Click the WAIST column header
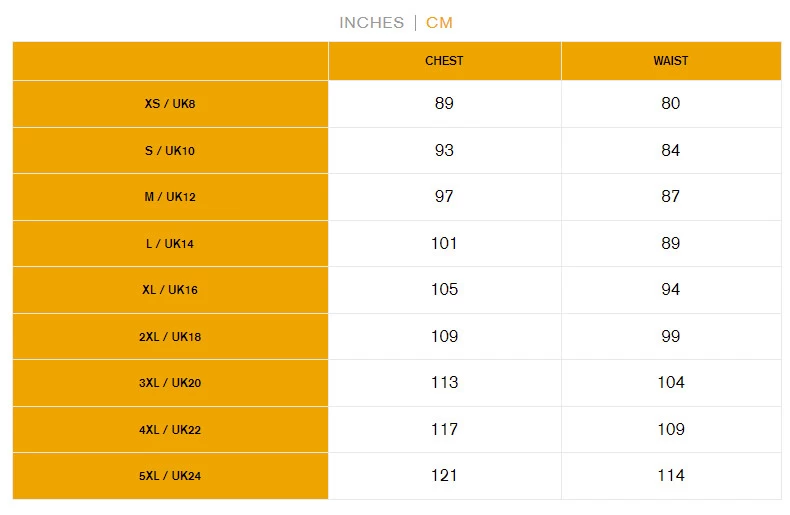This screenshot has height=515, width=790. click(x=670, y=61)
